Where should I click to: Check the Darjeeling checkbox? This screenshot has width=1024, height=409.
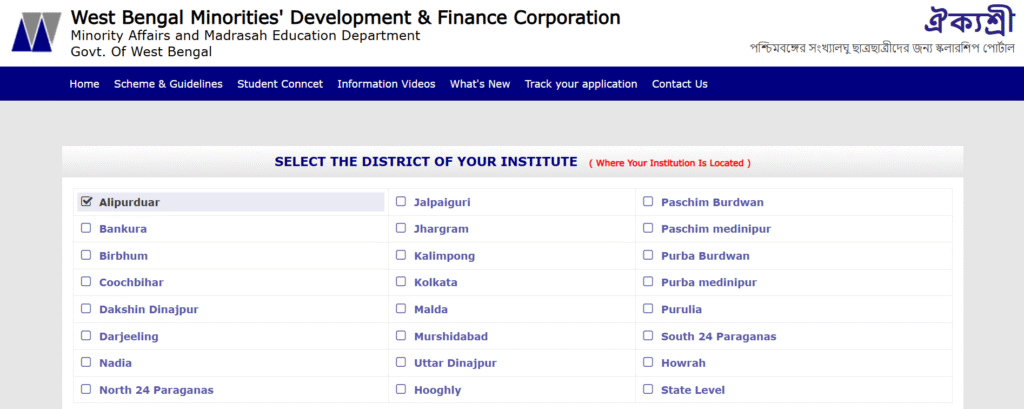86,336
